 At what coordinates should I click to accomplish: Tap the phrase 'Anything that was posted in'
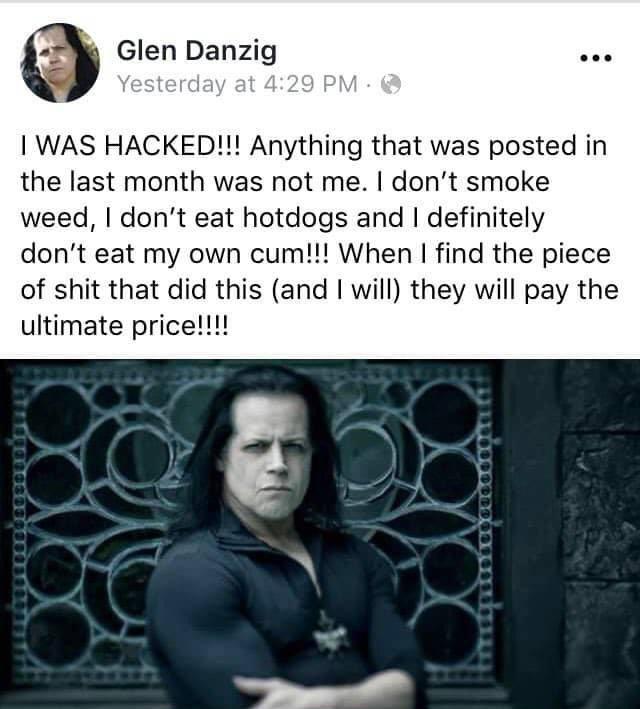point(428,147)
